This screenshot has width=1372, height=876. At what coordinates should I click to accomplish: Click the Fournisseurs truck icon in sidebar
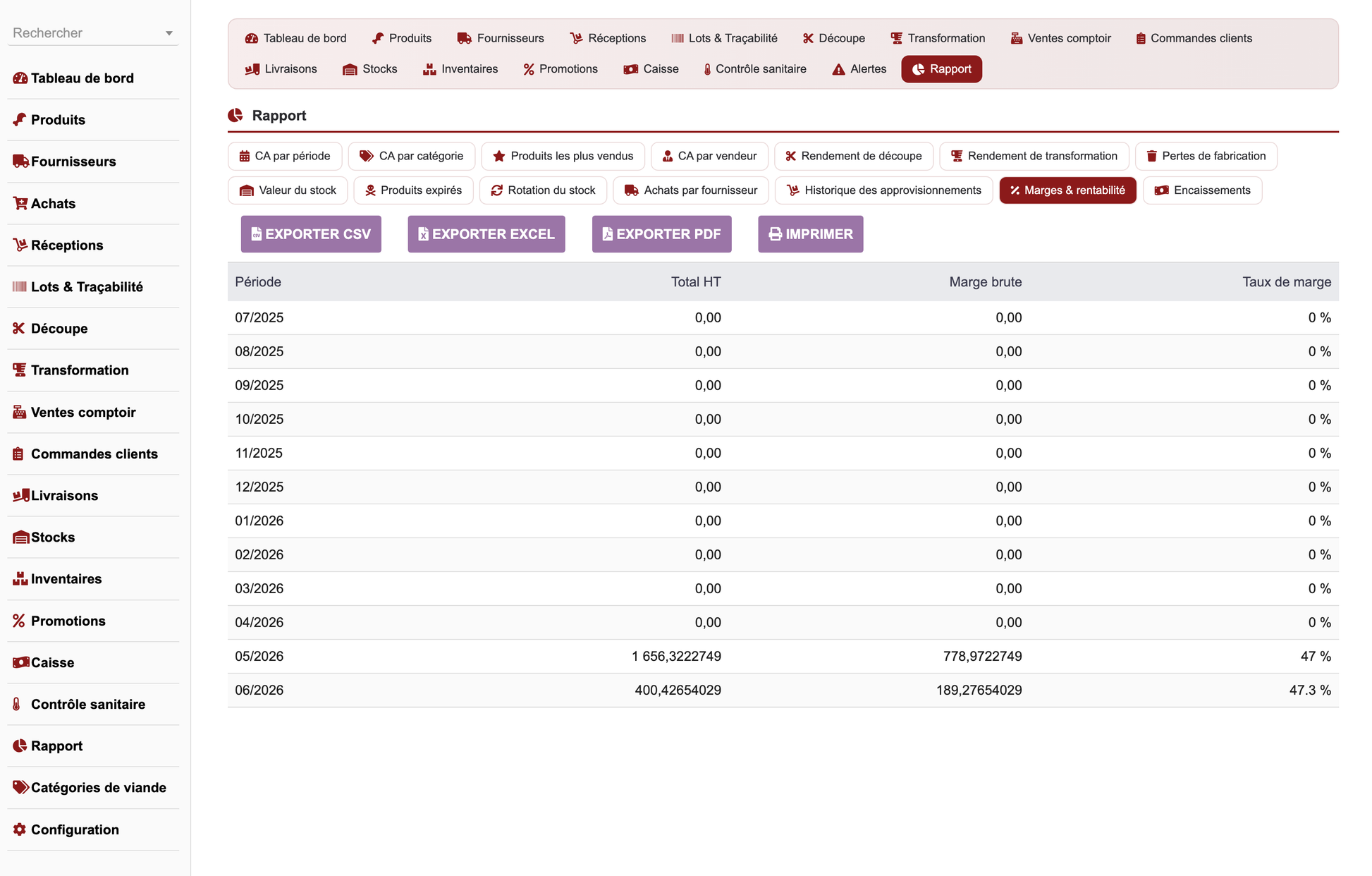pos(20,162)
